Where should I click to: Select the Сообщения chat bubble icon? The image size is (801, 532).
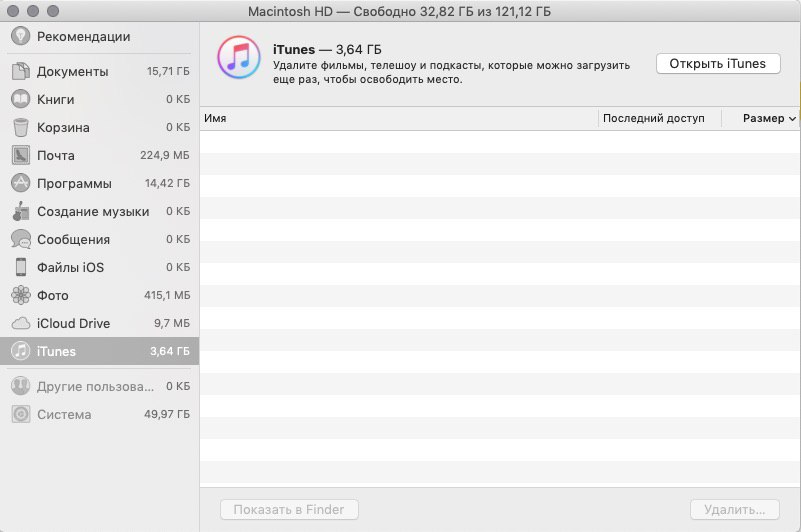(x=20, y=239)
